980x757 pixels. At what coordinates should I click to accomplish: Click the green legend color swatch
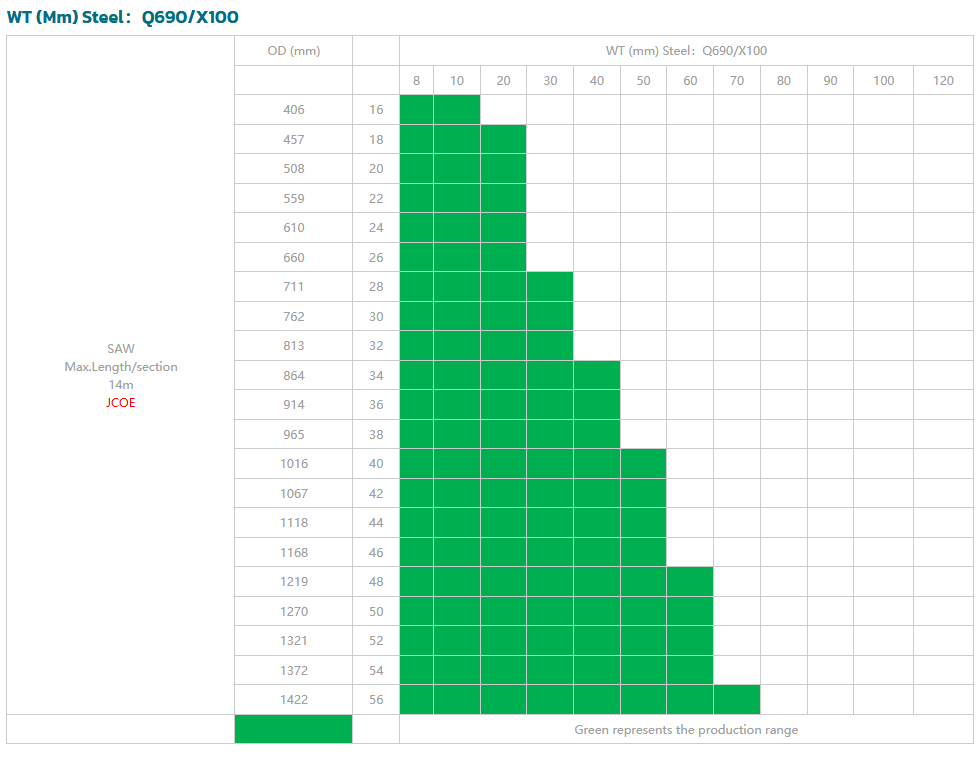[293, 729]
